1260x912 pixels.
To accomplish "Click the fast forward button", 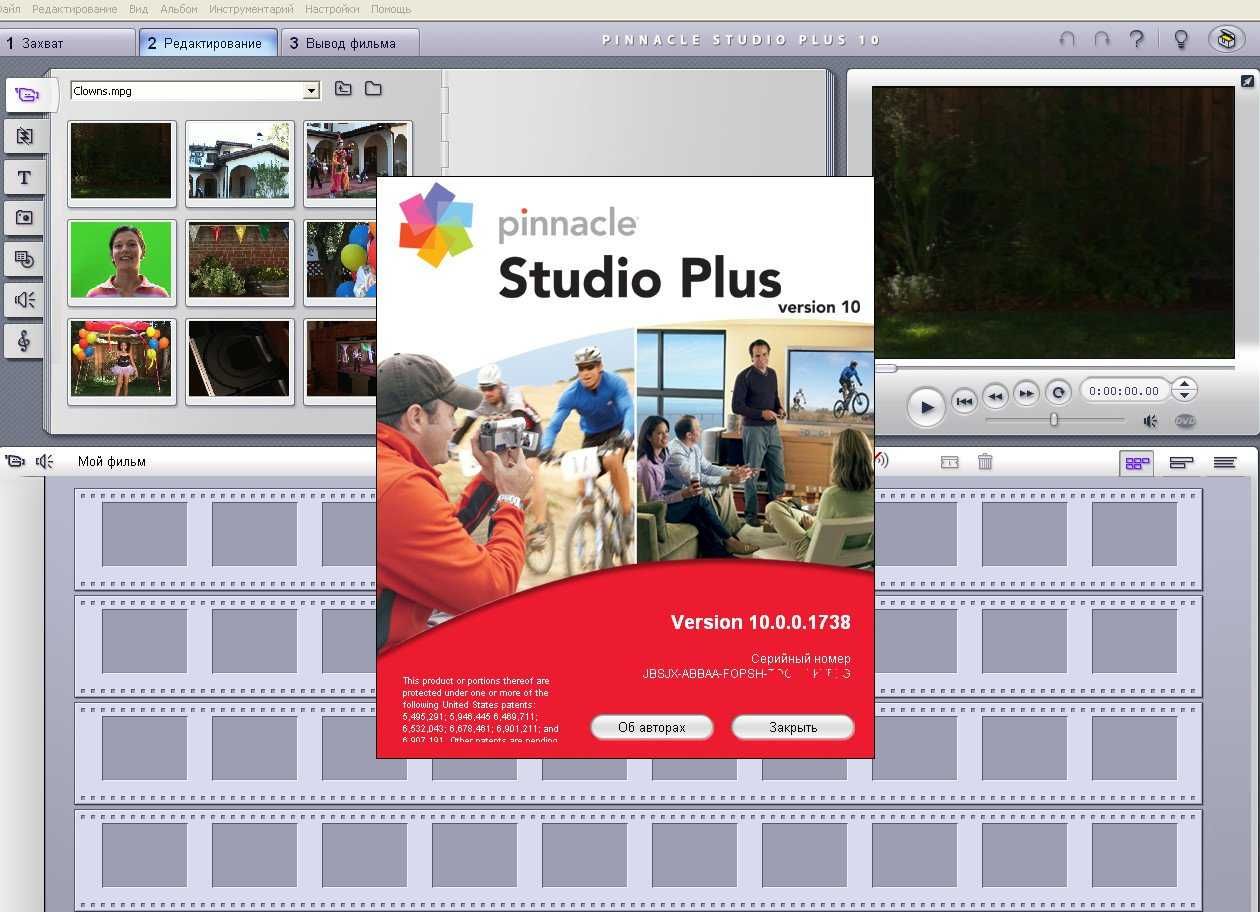I will (x=1026, y=393).
